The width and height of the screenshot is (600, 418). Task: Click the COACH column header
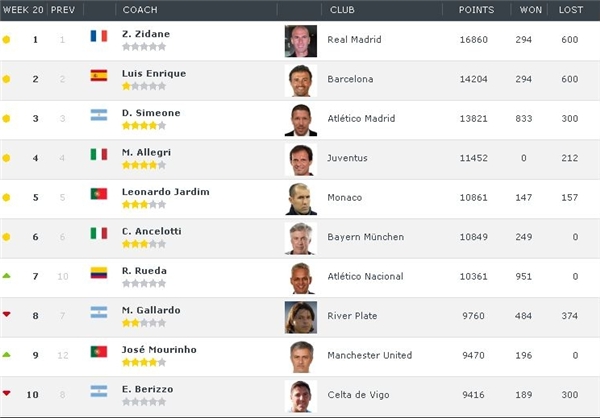pyautogui.click(x=140, y=10)
